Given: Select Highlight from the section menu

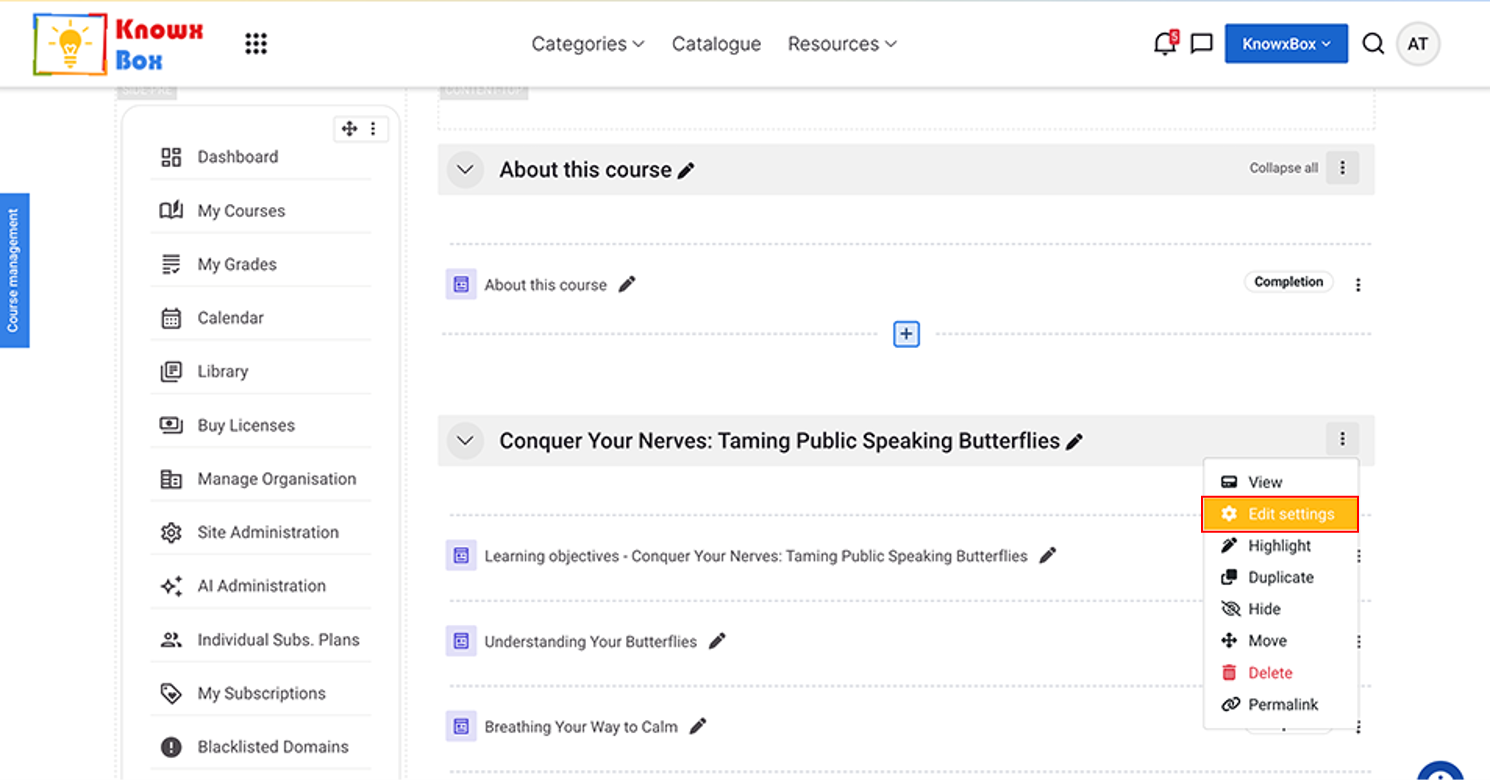Looking at the screenshot, I should (1280, 546).
